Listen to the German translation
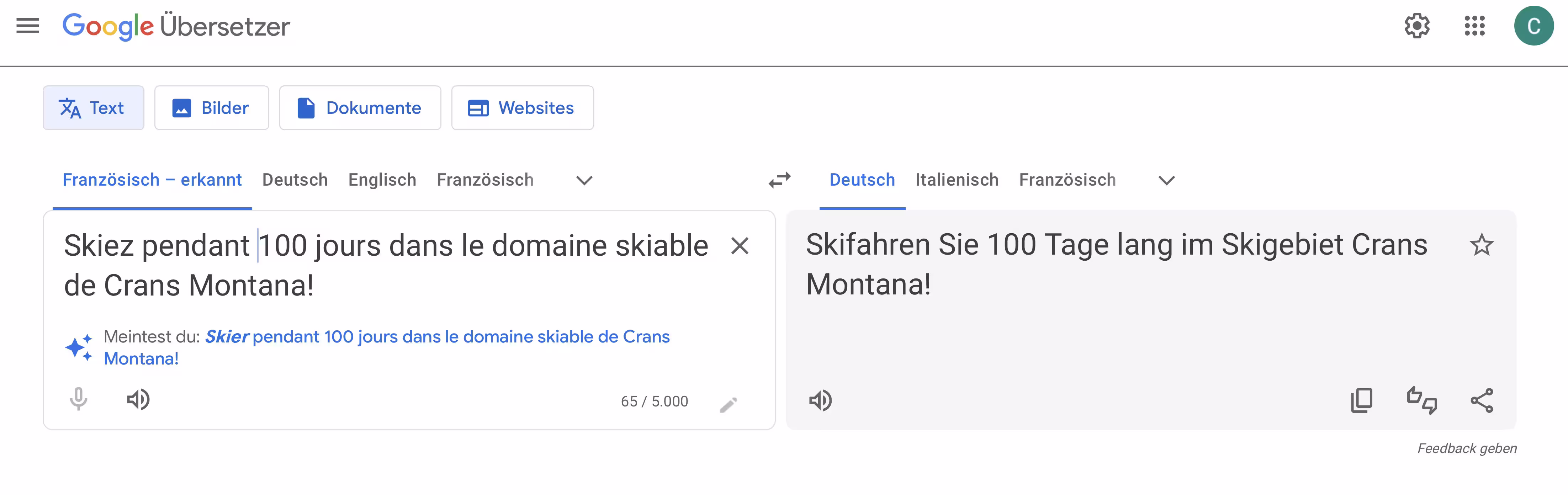Viewport: 1568px width, 495px height. click(x=820, y=401)
